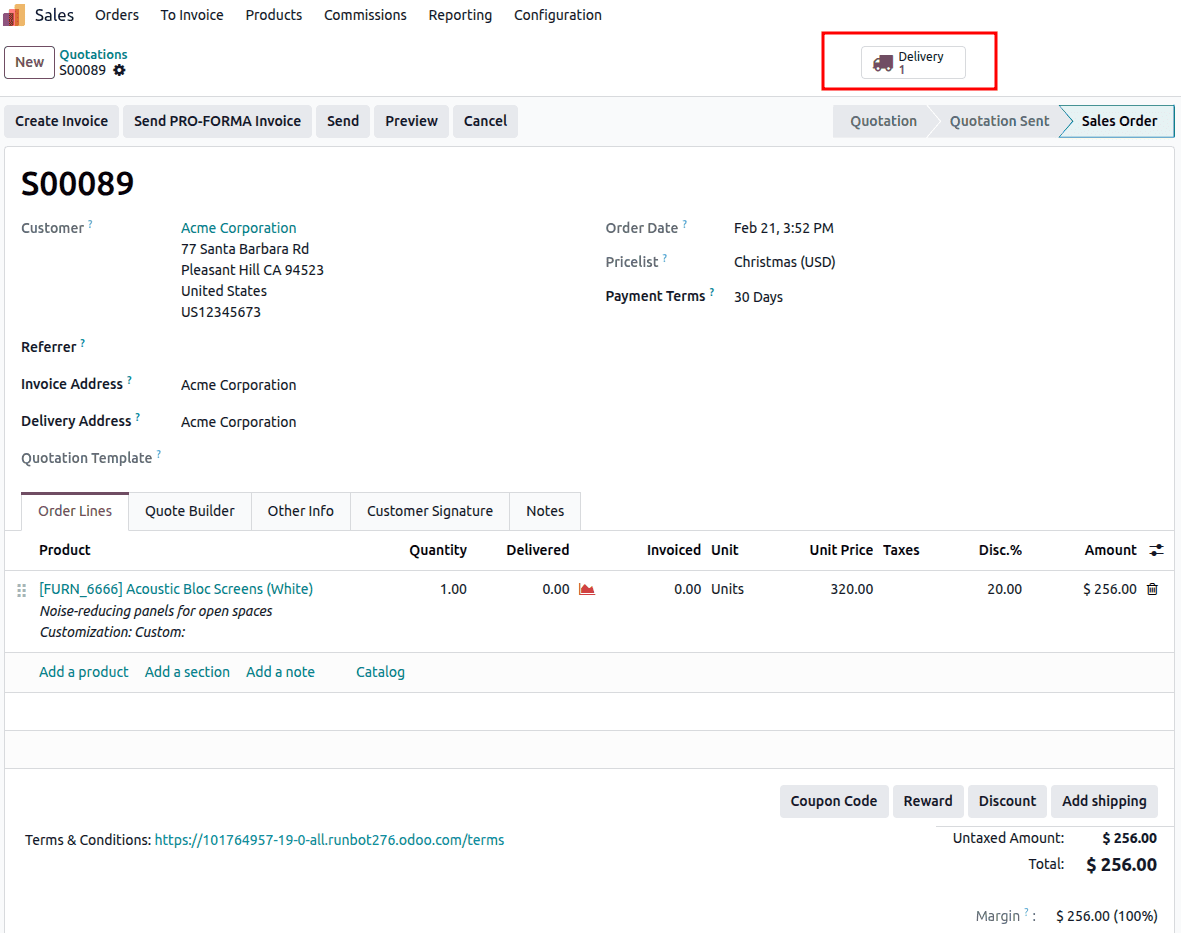
Task: Click the Send button
Action: (x=343, y=121)
